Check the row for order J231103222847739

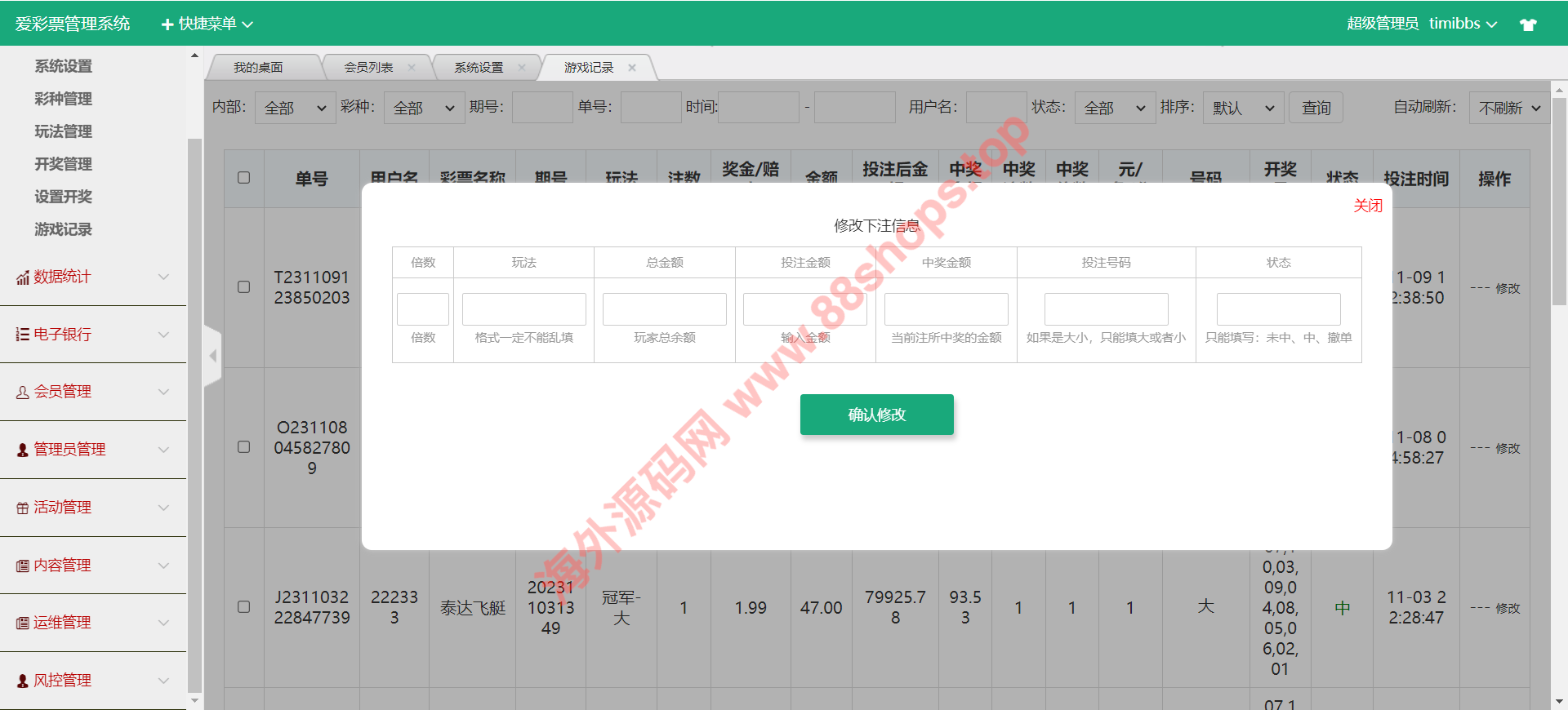(243, 607)
